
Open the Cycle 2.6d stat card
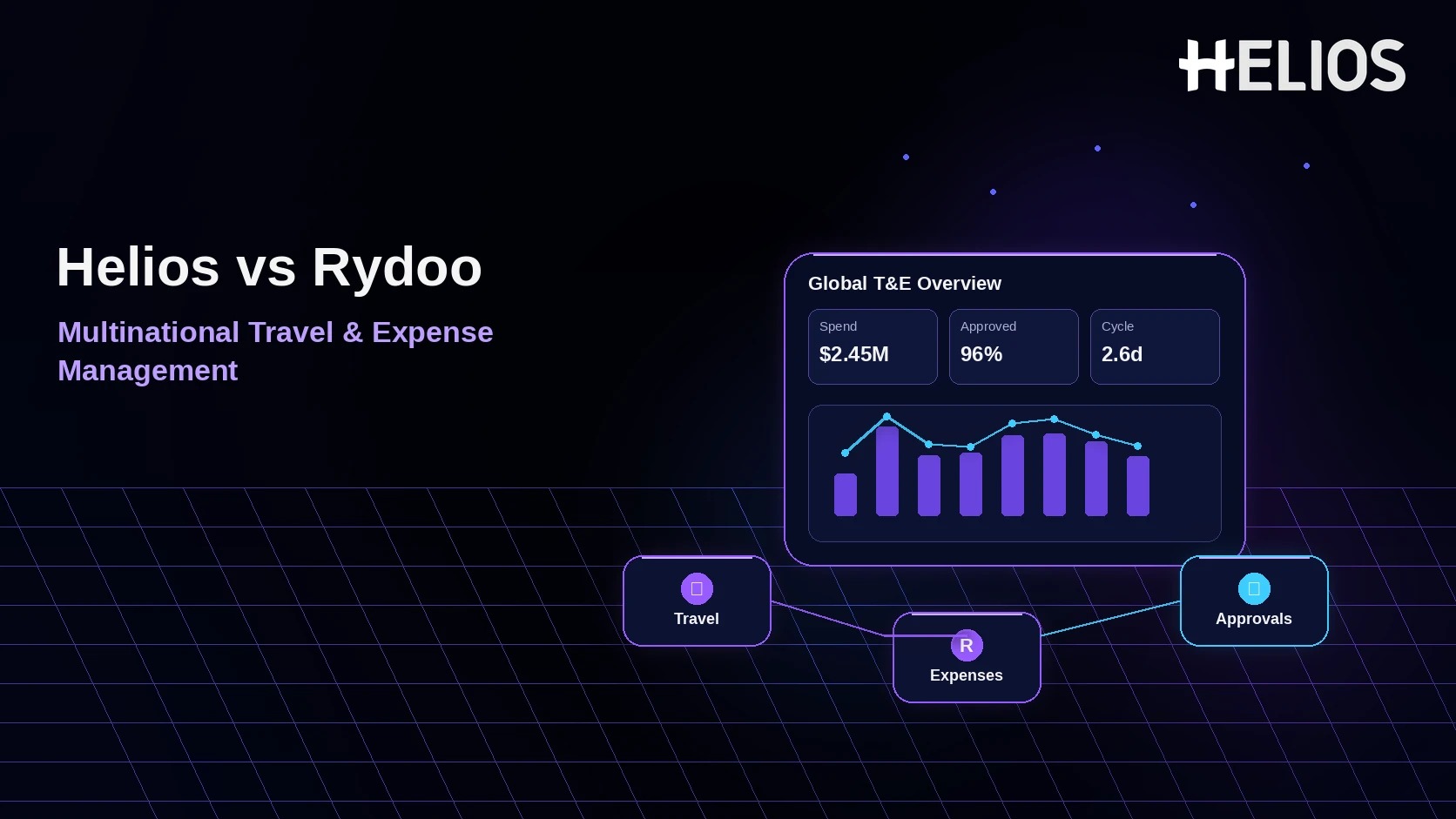click(x=1155, y=346)
